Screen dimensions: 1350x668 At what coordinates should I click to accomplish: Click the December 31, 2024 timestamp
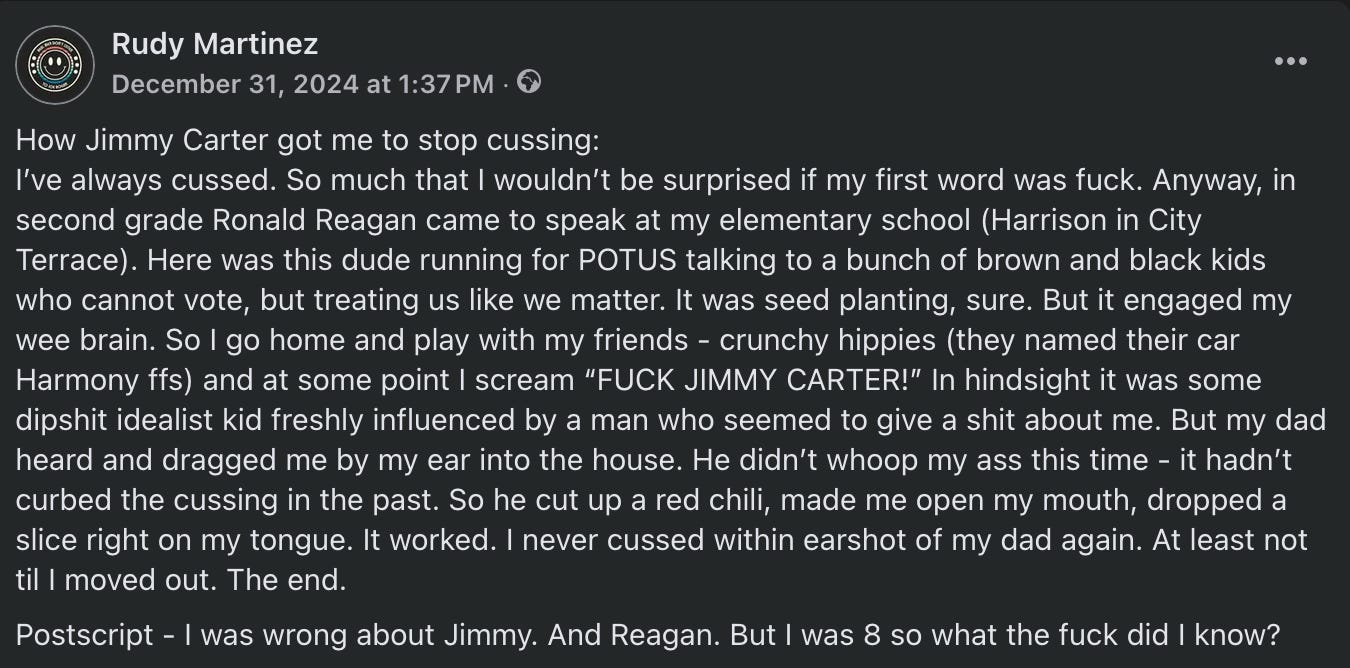[302, 84]
